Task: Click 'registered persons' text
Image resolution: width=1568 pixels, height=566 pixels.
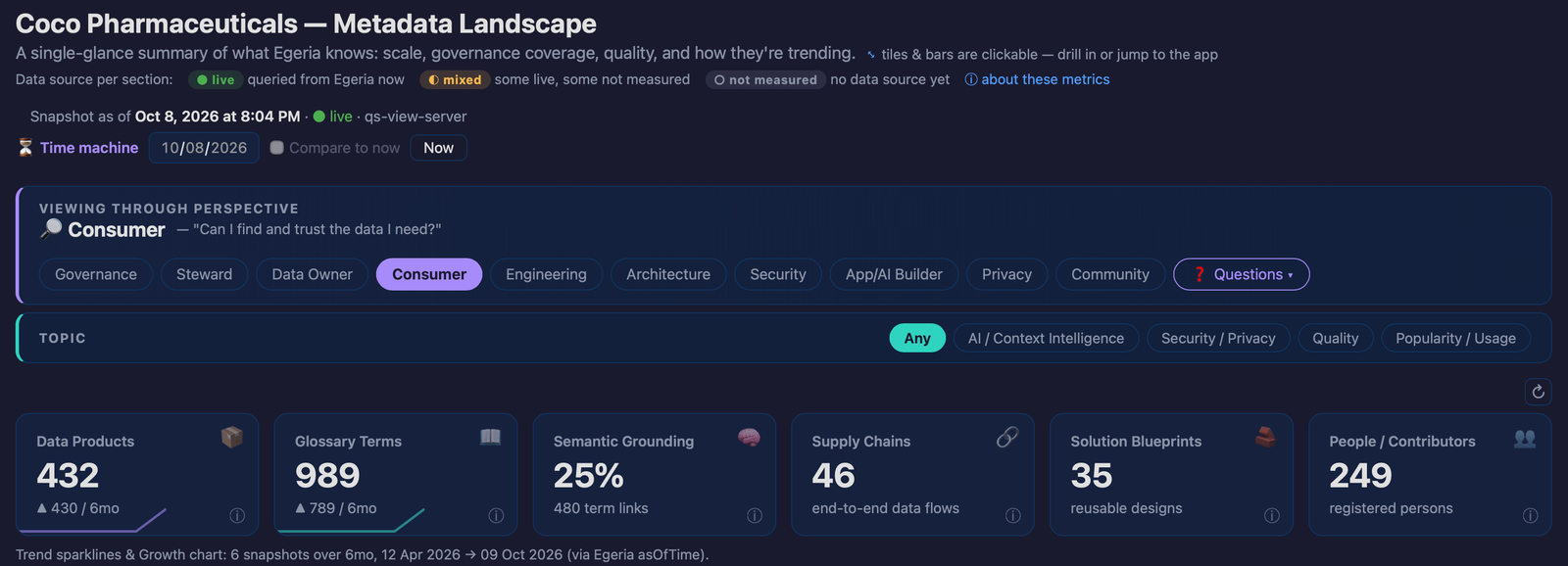Action: click(x=1391, y=508)
